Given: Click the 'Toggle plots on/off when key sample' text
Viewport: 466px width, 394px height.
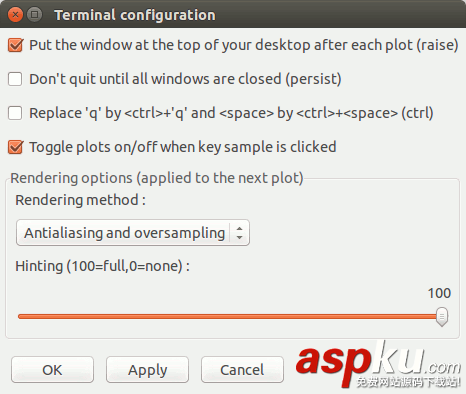Looking at the screenshot, I should pyautogui.click(x=183, y=147).
